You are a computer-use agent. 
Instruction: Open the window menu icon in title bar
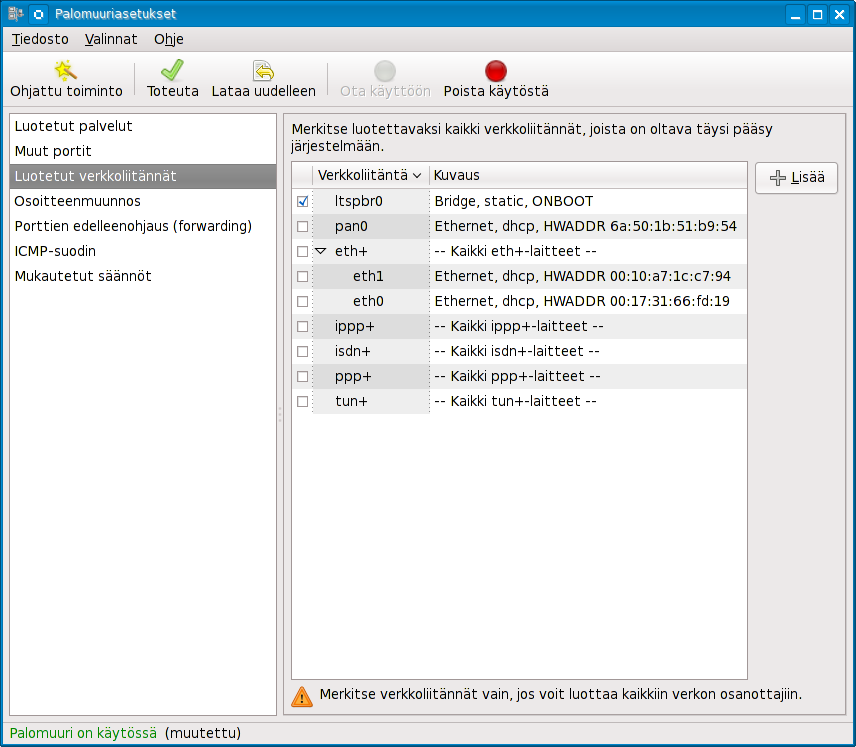point(14,14)
